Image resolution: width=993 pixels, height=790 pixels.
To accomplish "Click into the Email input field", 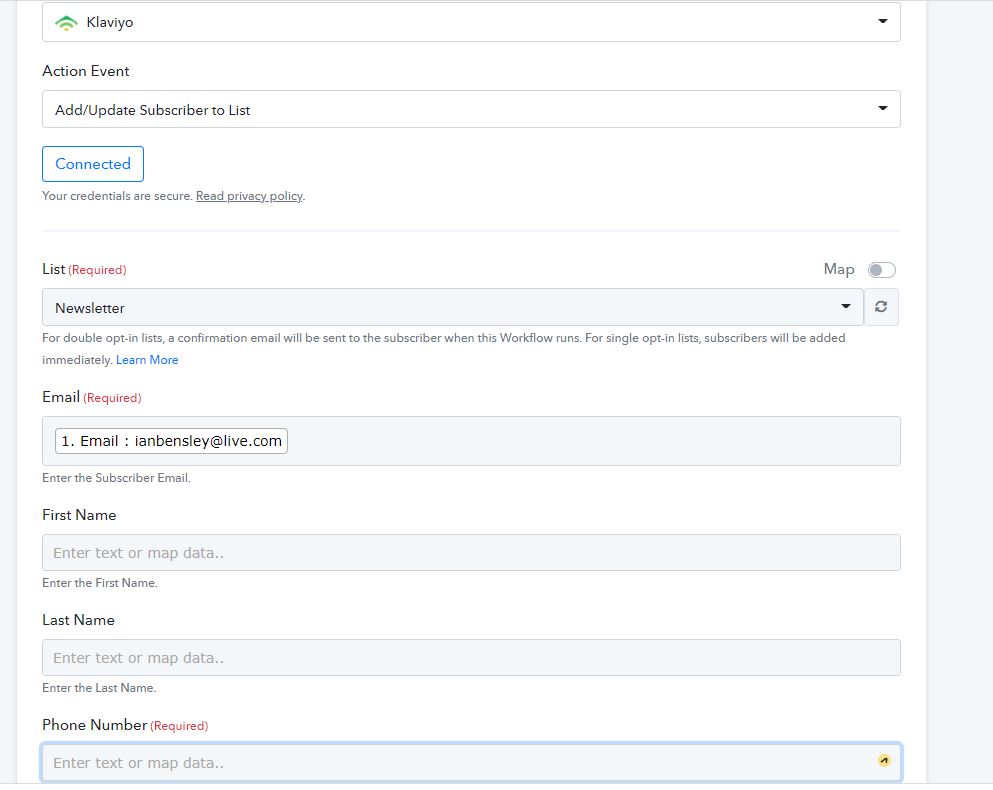I will 471,441.
